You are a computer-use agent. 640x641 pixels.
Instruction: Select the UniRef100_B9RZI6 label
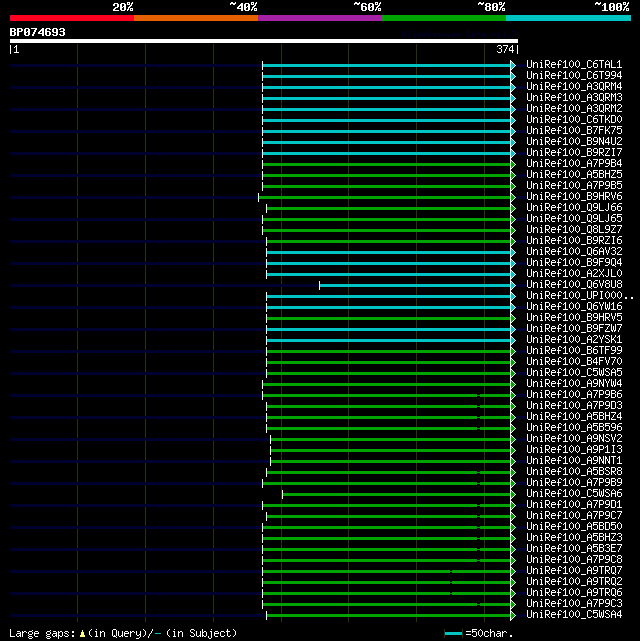pyautogui.click(x=574, y=240)
